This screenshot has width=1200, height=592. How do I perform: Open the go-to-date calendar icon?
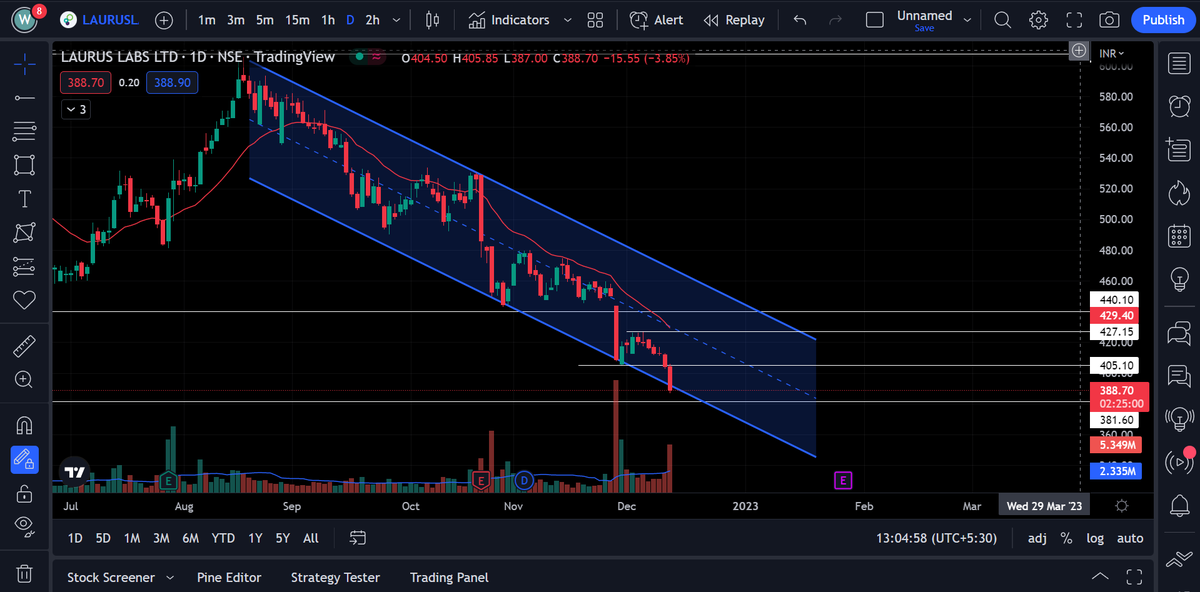tap(358, 538)
